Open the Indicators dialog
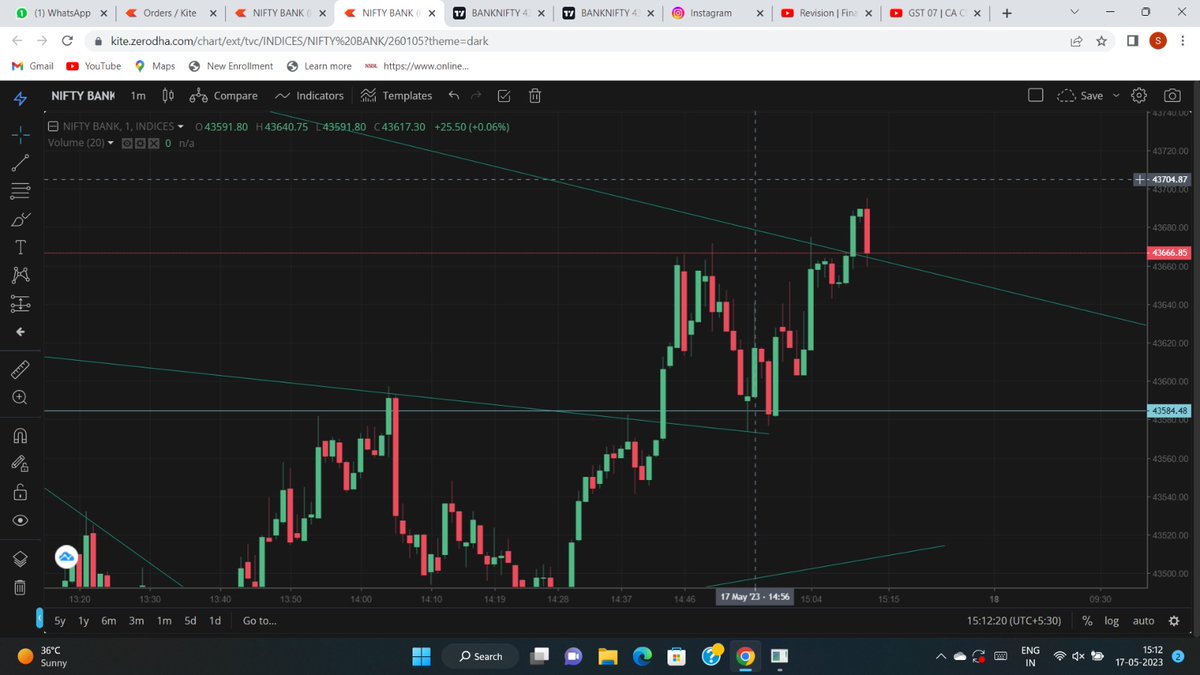The height and width of the screenshot is (675, 1200). pyautogui.click(x=309, y=96)
